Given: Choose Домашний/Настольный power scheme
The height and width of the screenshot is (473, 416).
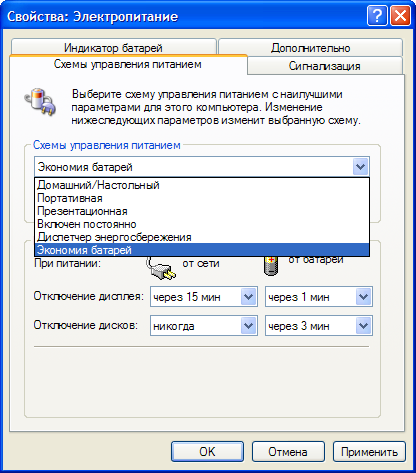Looking at the screenshot, I should point(202,185).
